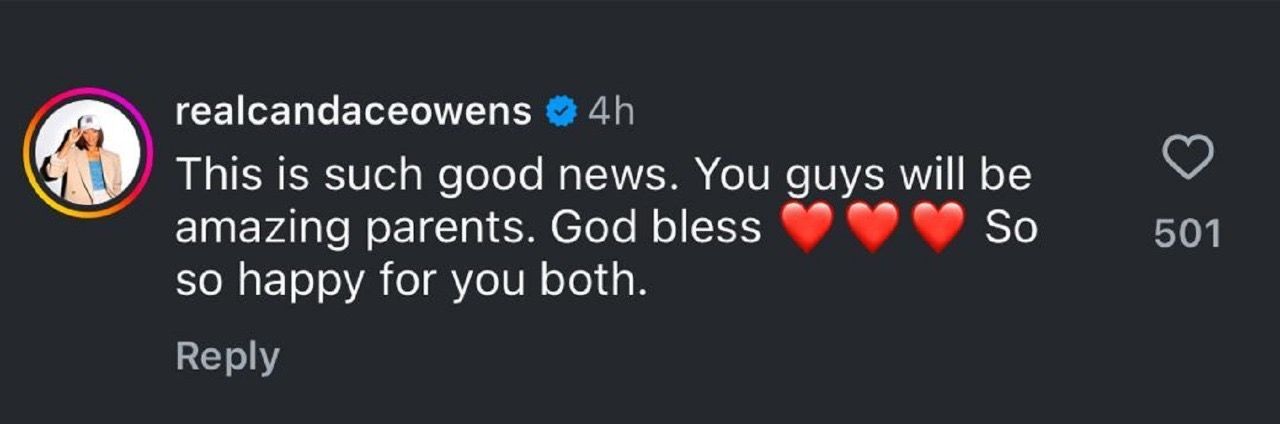The height and width of the screenshot is (424, 1280).
Task: Open the realcandaceowens profile picture
Action: (85, 155)
